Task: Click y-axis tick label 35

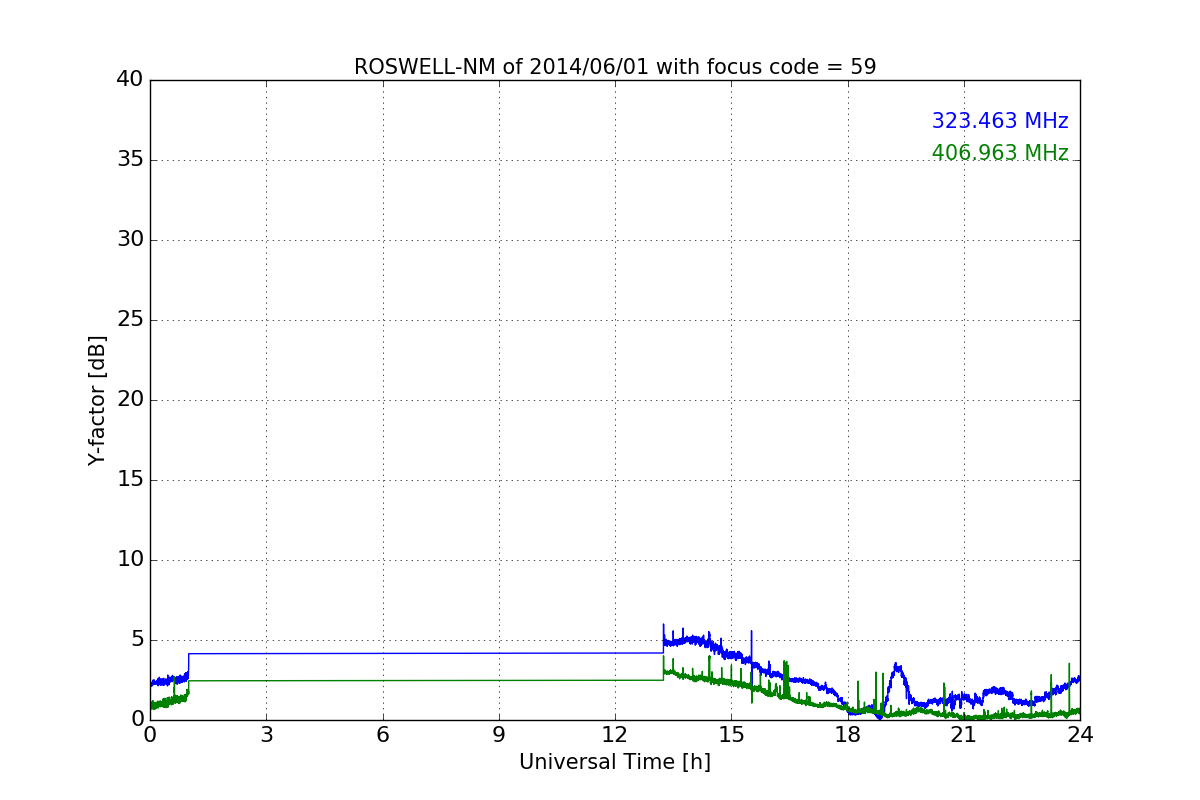Action: [x=130, y=160]
